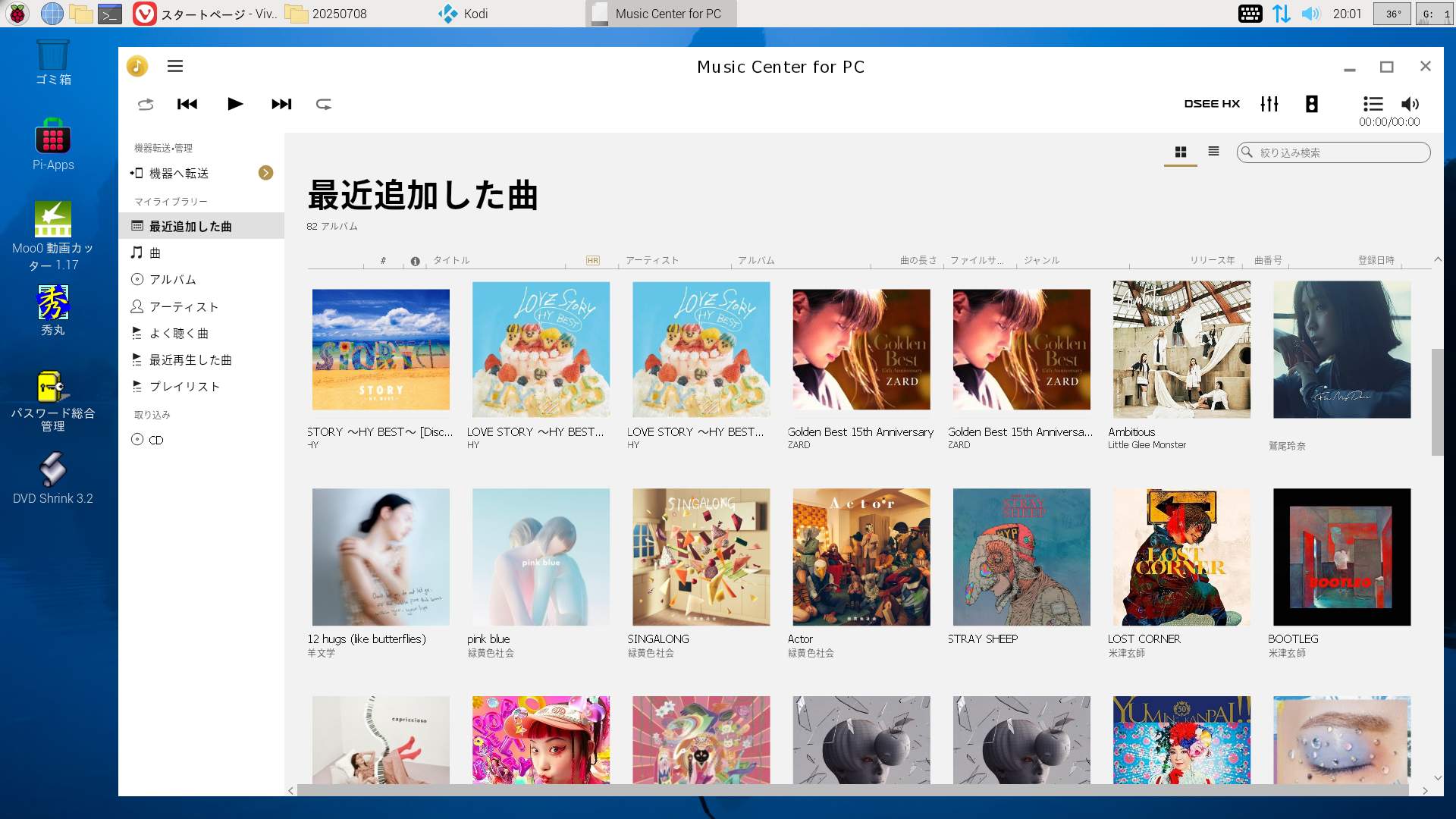Sort by the 曲の長さ column header

918,260
